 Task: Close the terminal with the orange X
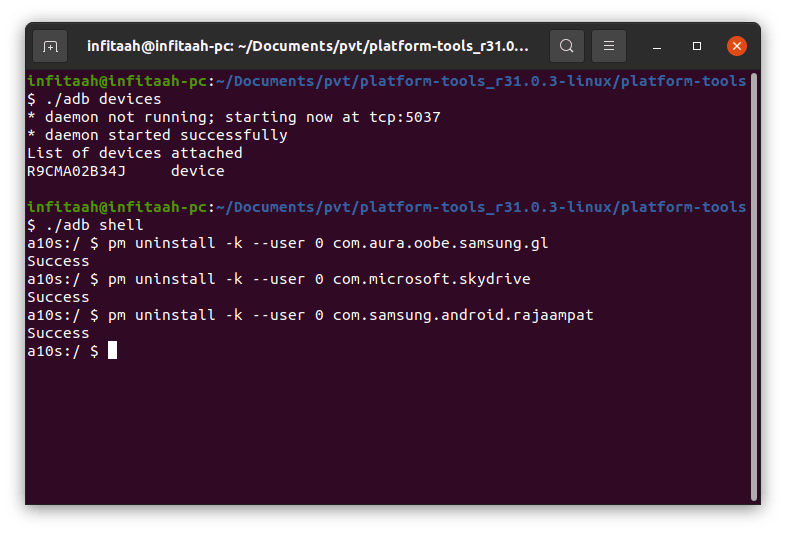(737, 46)
